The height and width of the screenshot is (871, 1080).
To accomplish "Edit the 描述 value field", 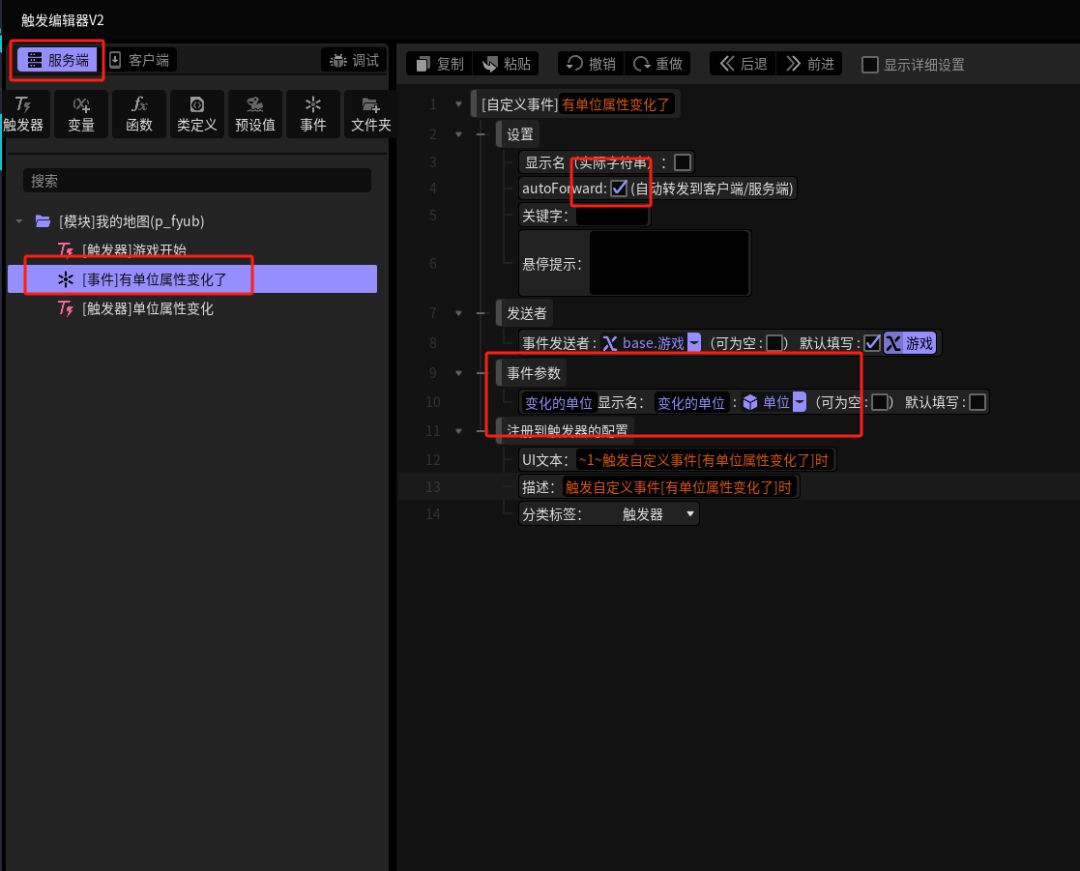I will click(679, 487).
